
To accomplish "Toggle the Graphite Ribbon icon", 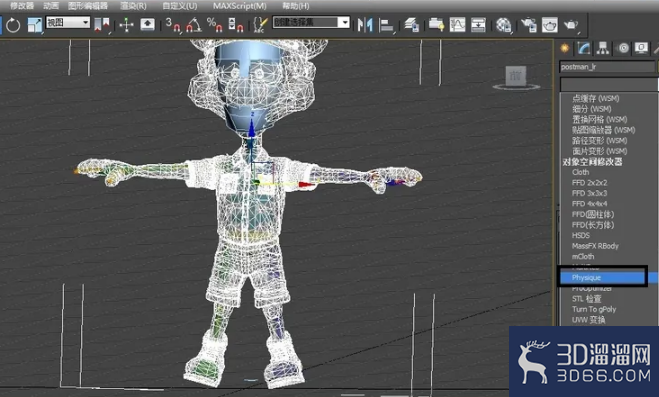I will [x=436, y=25].
